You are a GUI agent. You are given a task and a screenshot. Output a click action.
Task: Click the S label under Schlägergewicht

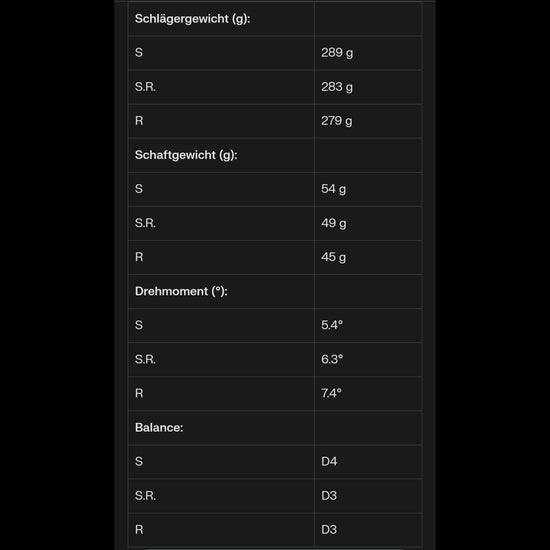coord(139,53)
